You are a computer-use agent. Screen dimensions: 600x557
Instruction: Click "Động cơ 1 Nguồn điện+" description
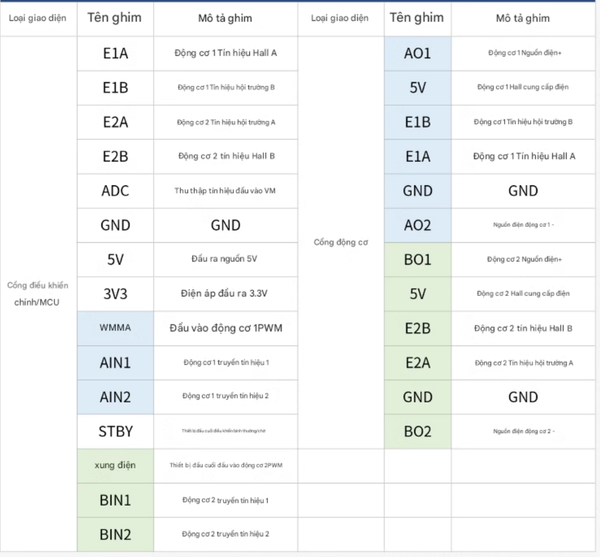point(524,54)
